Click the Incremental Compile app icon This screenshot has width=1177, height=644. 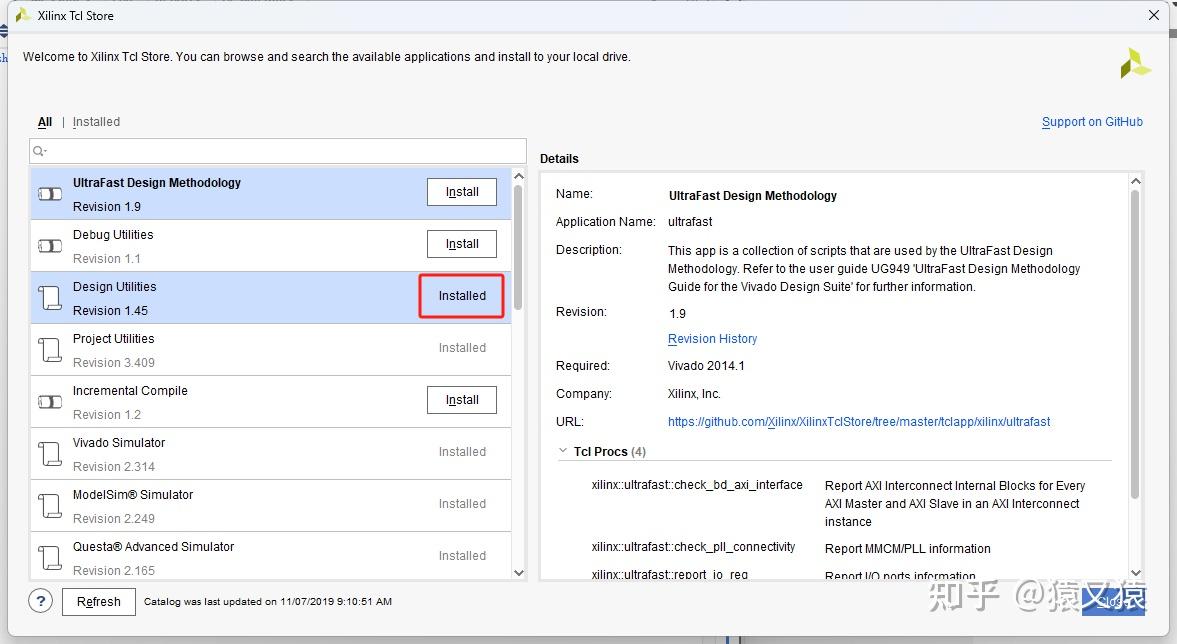point(50,402)
